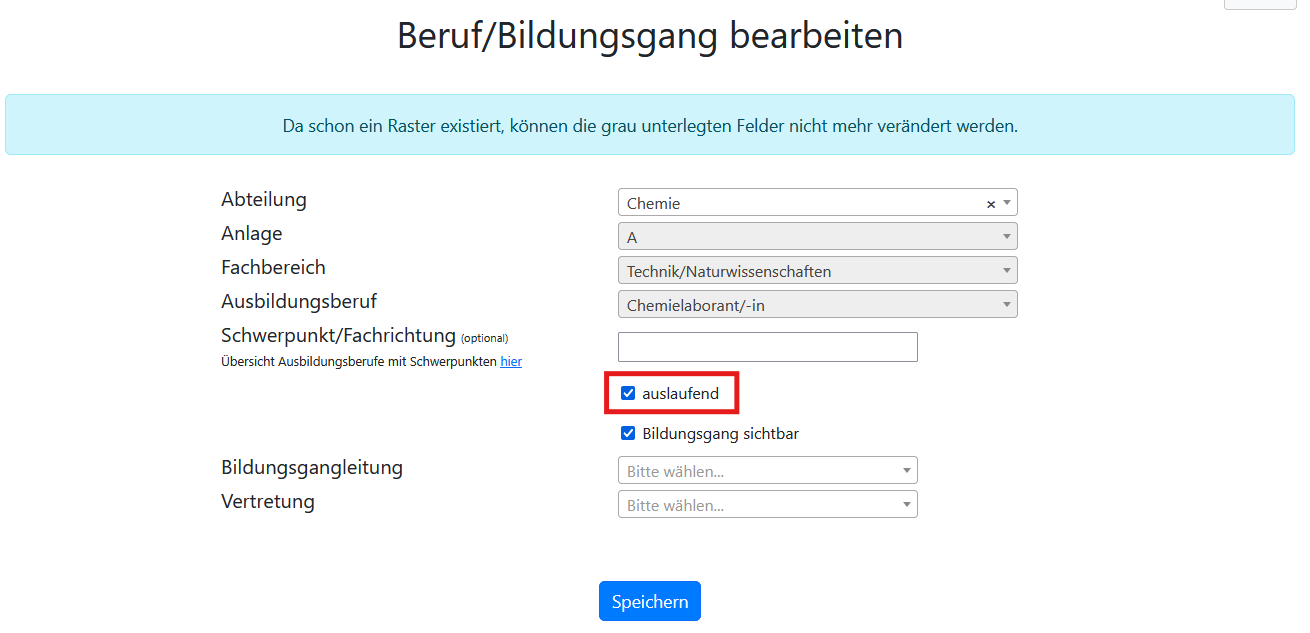Click the greyed Anlage dropdown showing A

[x=818, y=237]
